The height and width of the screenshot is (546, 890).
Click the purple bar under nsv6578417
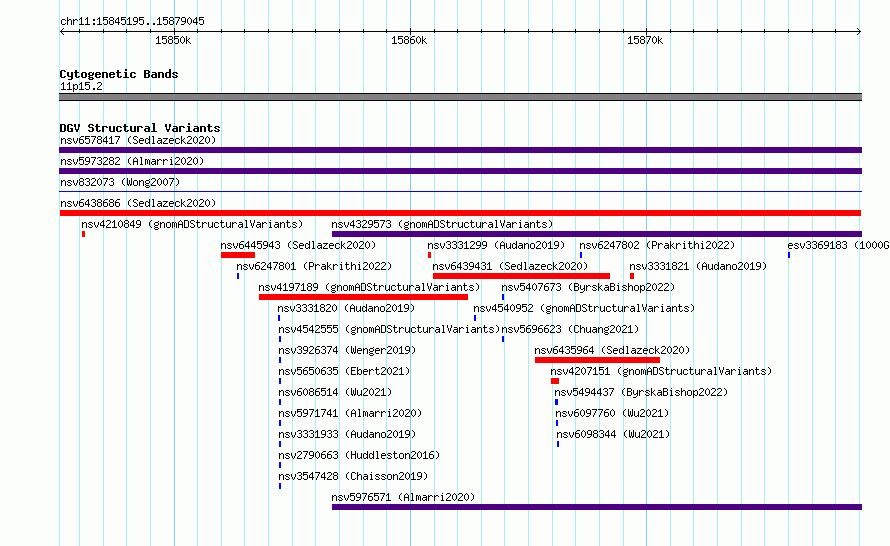pos(460,150)
